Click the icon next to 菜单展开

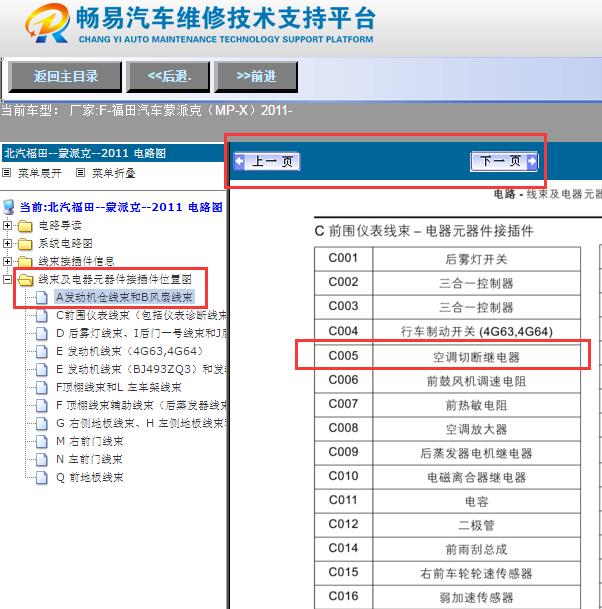7,173
